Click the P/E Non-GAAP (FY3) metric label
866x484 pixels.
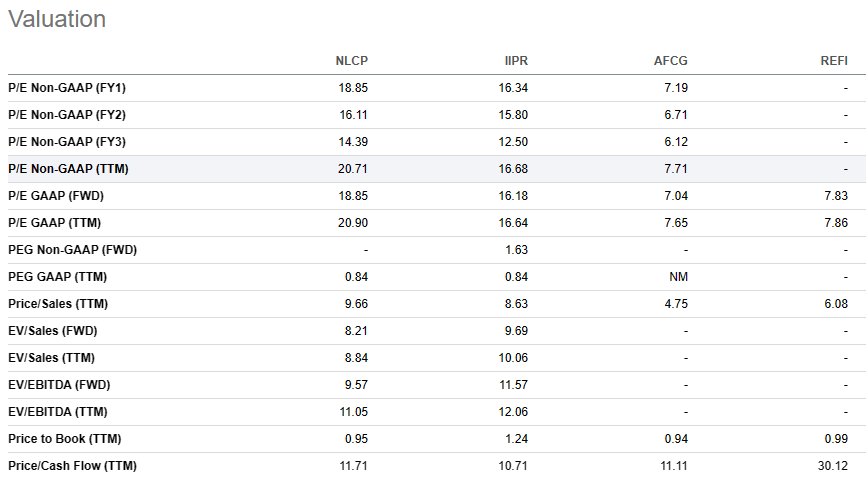pos(67,142)
